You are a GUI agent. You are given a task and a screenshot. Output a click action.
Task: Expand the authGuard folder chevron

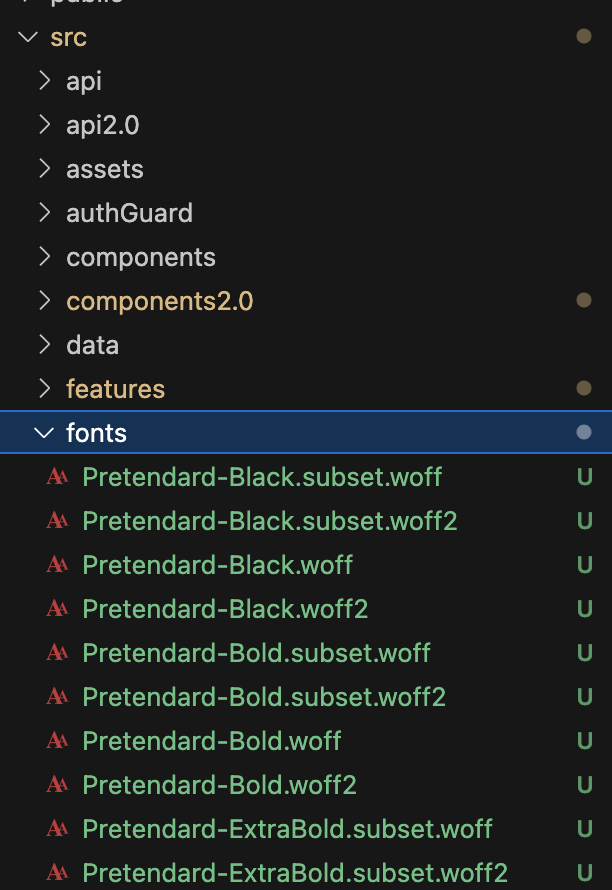pos(44,213)
